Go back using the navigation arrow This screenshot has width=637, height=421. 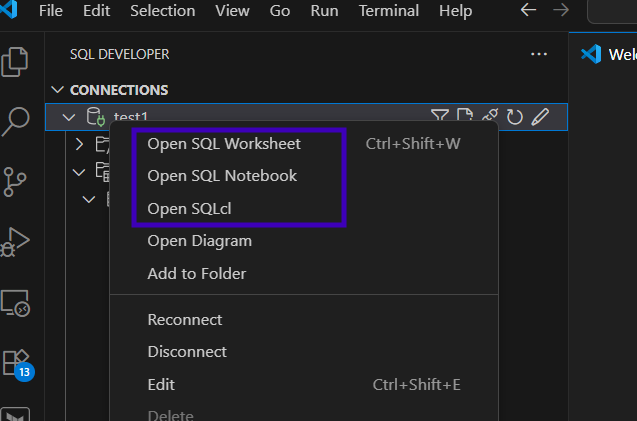(x=529, y=11)
